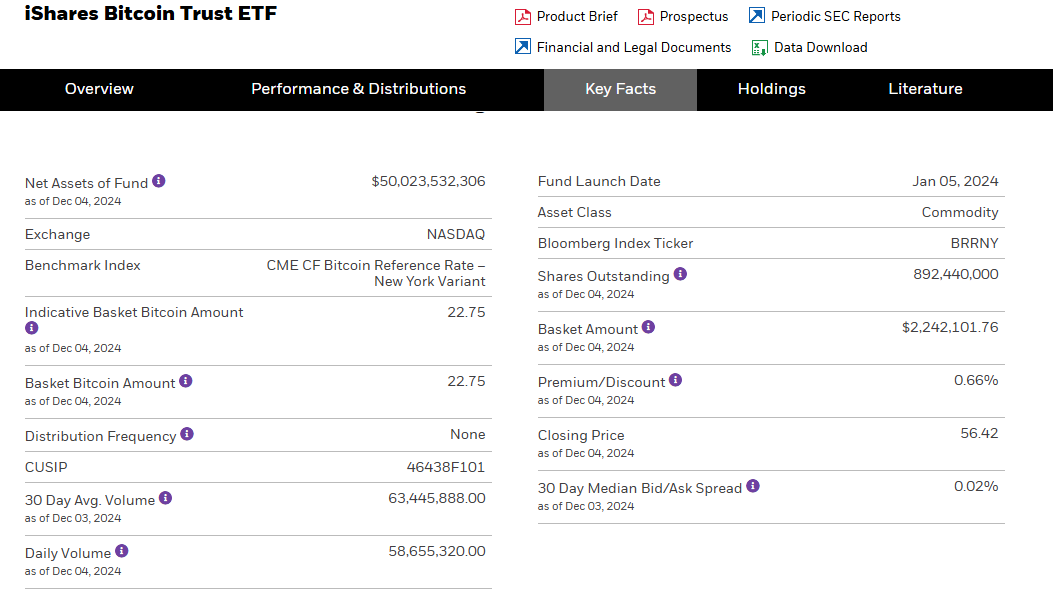The image size is (1053, 593).
Task: Click the Data Download link
Action: pos(821,48)
